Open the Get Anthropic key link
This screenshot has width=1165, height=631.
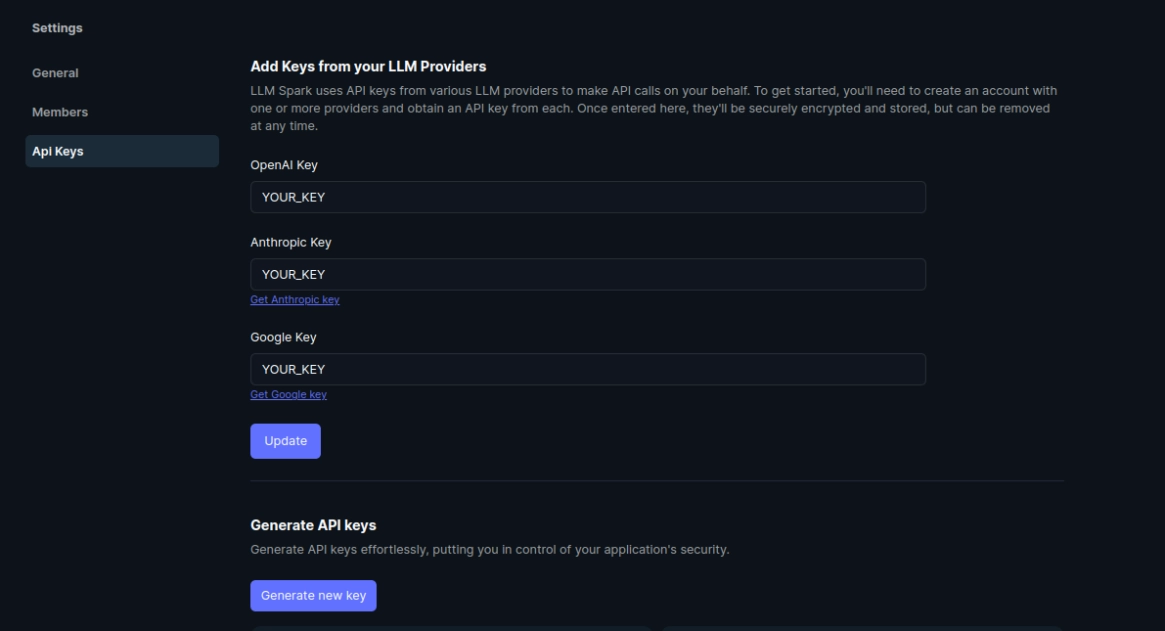[x=294, y=300]
